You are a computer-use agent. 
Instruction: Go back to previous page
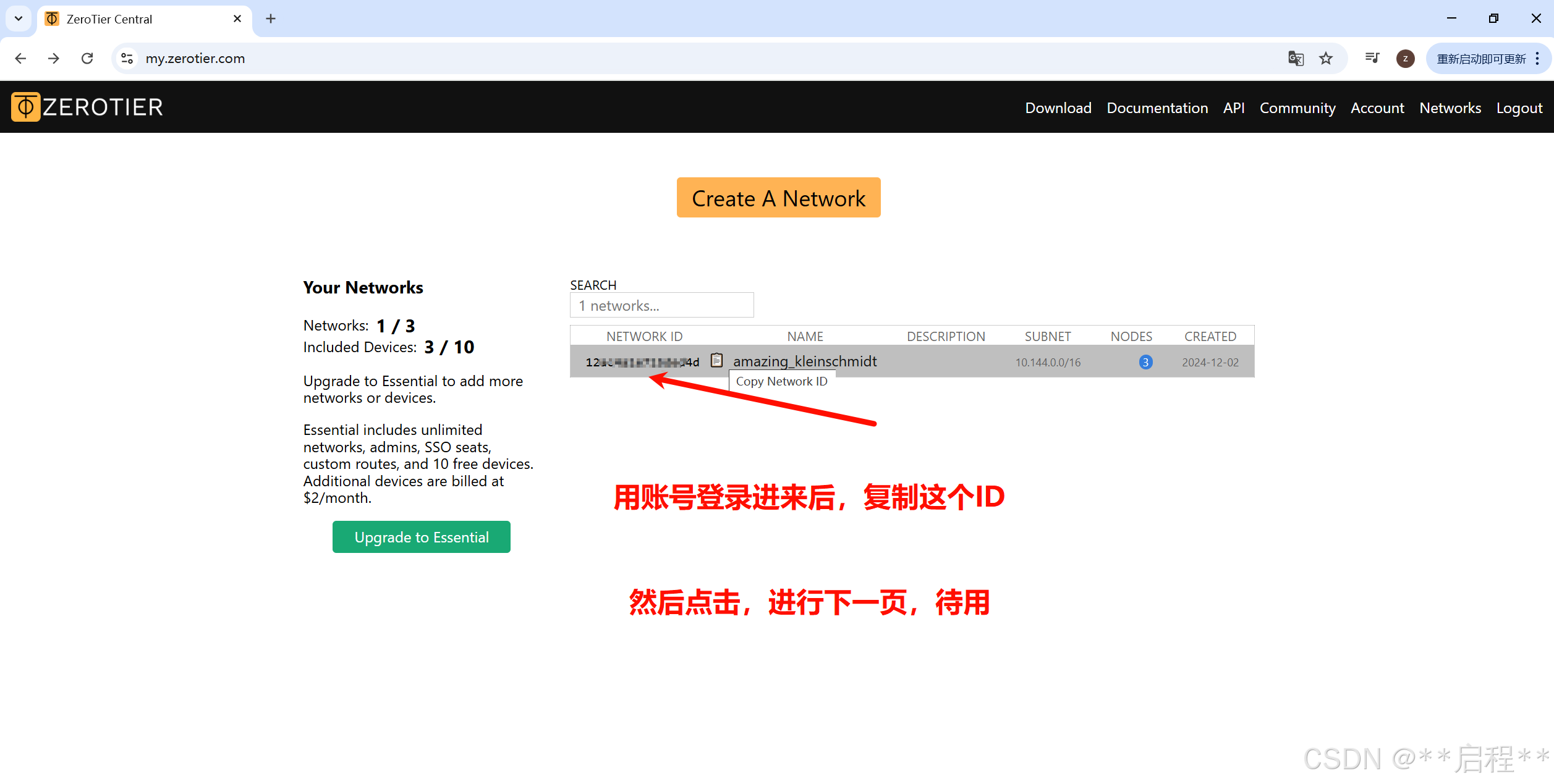(x=20, y=58)
